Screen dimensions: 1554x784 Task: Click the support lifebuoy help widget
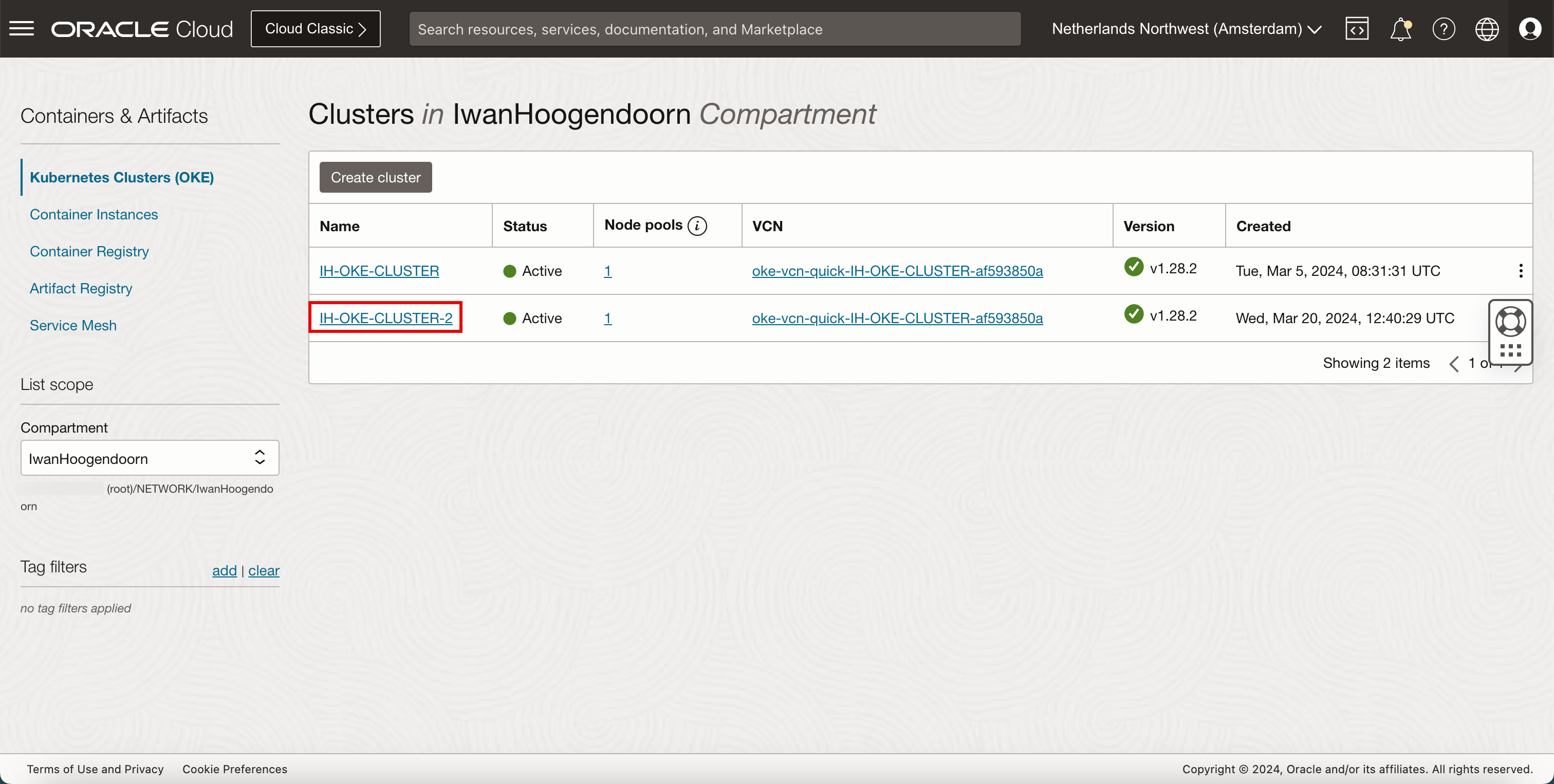click(1510, 322)
